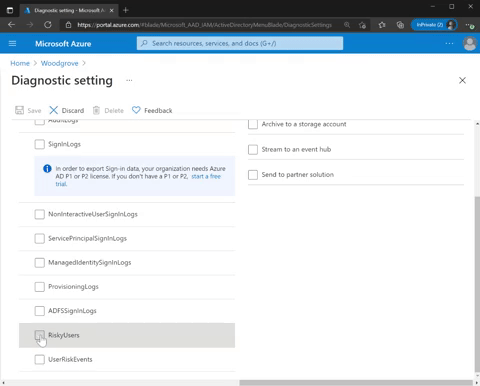Image resolution: width=480 pixels, height=386 pixels.
Task: Open the ellipsis next to Diagnostic setting title
Action: point(129,80)
